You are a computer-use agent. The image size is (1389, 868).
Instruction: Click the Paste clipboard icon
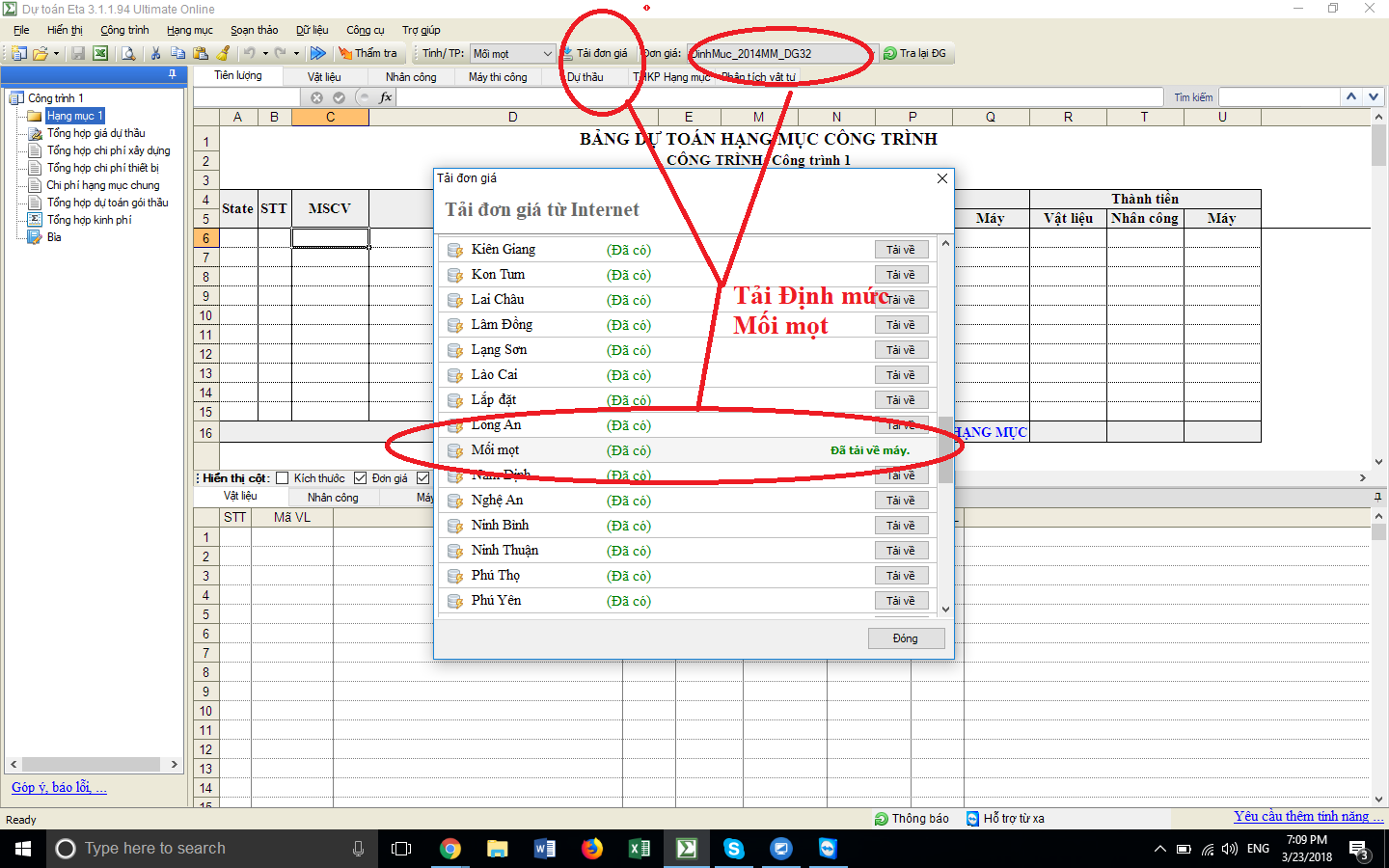tap(201, 54)
